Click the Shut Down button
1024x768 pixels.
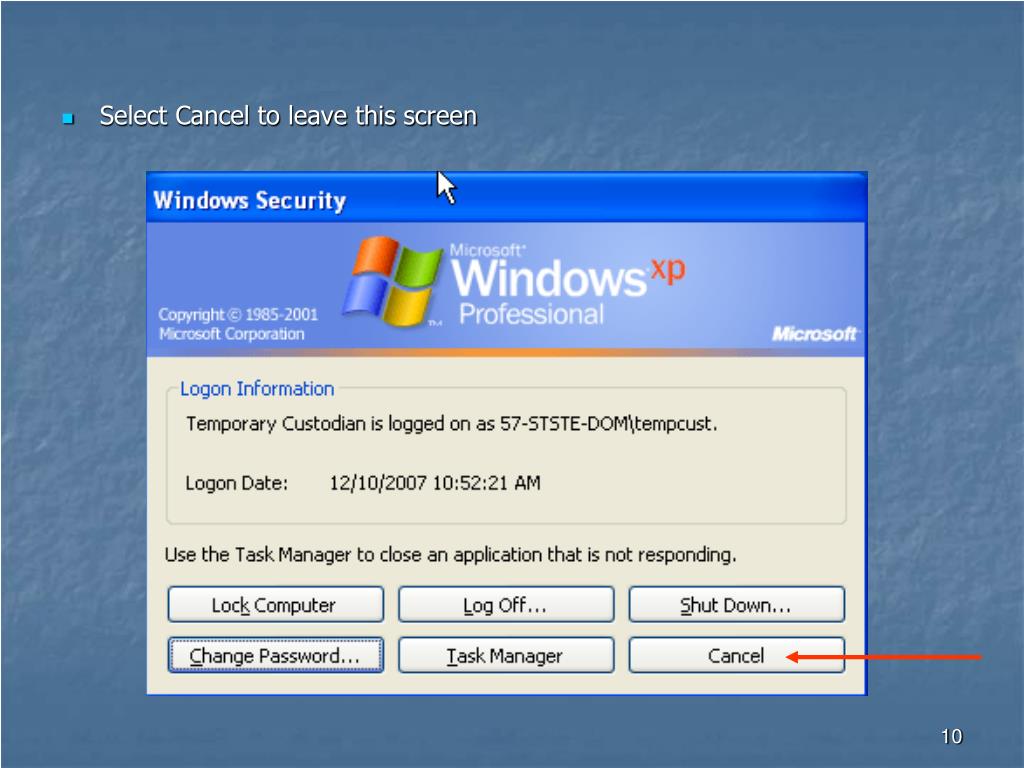pyautogui.click(x=736, y=605)
